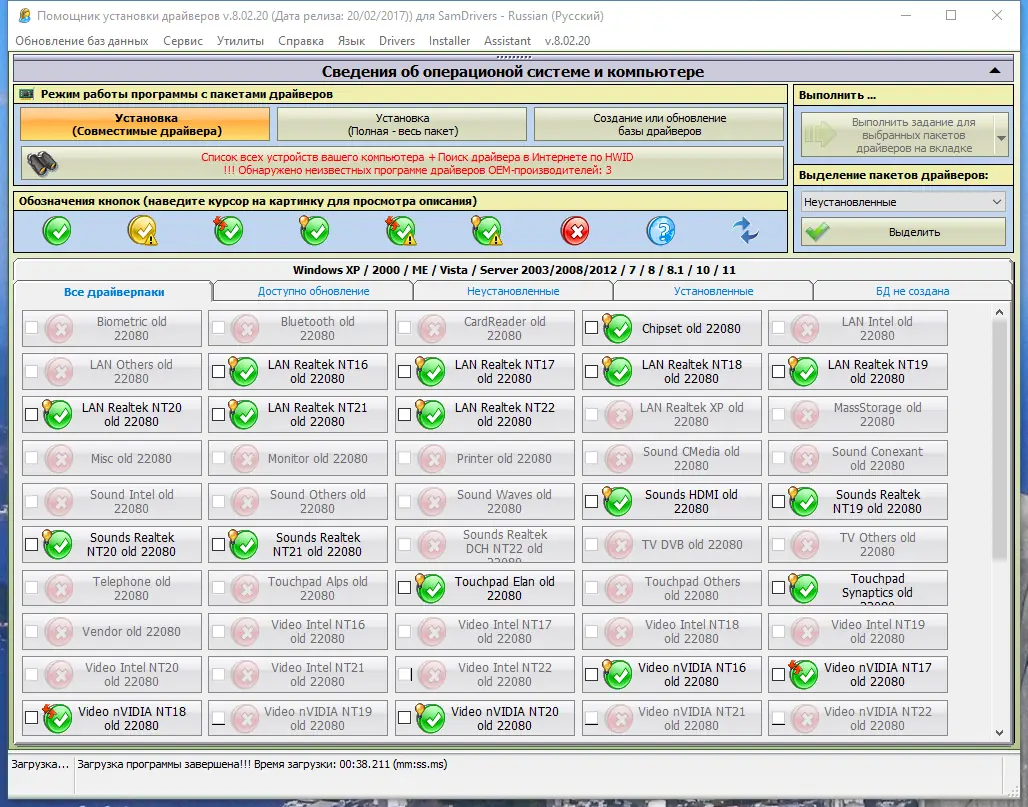Click the red X legend icon
The height and width of the screenshot is (807, 1028).
click(575, 231)
